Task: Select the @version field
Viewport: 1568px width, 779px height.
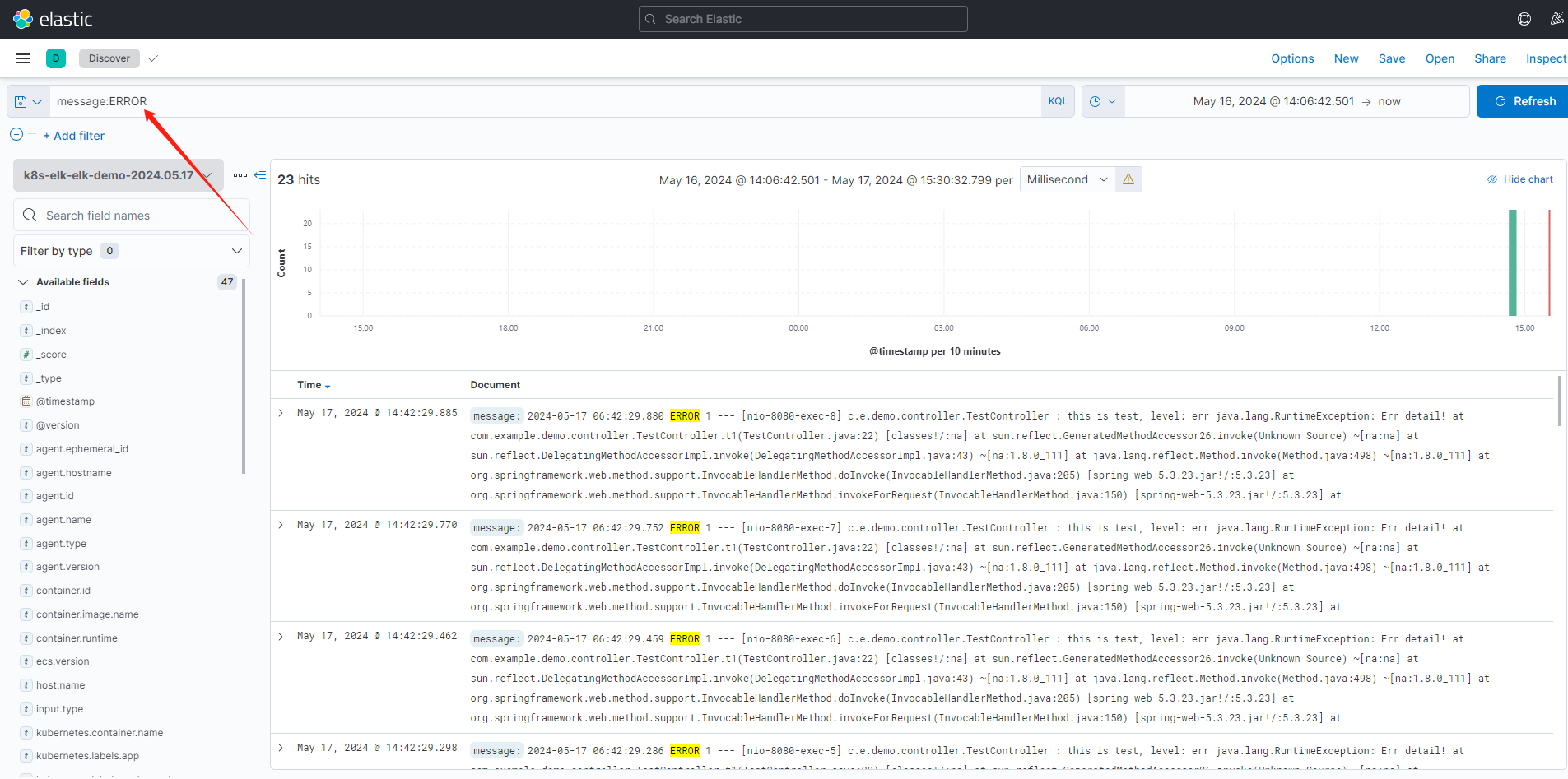Action: 58,425
